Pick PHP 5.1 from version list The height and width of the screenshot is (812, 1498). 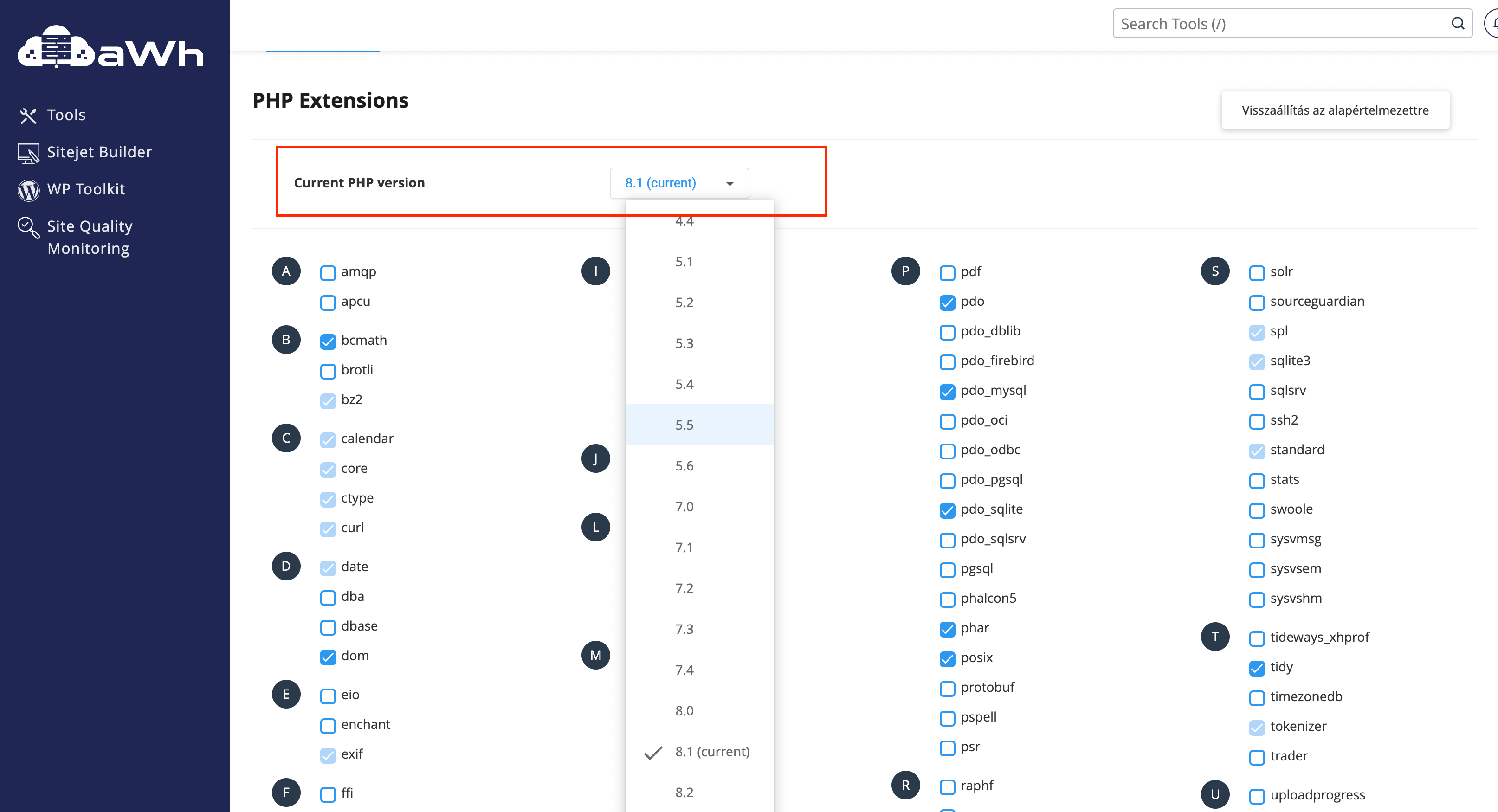(699, 261)
